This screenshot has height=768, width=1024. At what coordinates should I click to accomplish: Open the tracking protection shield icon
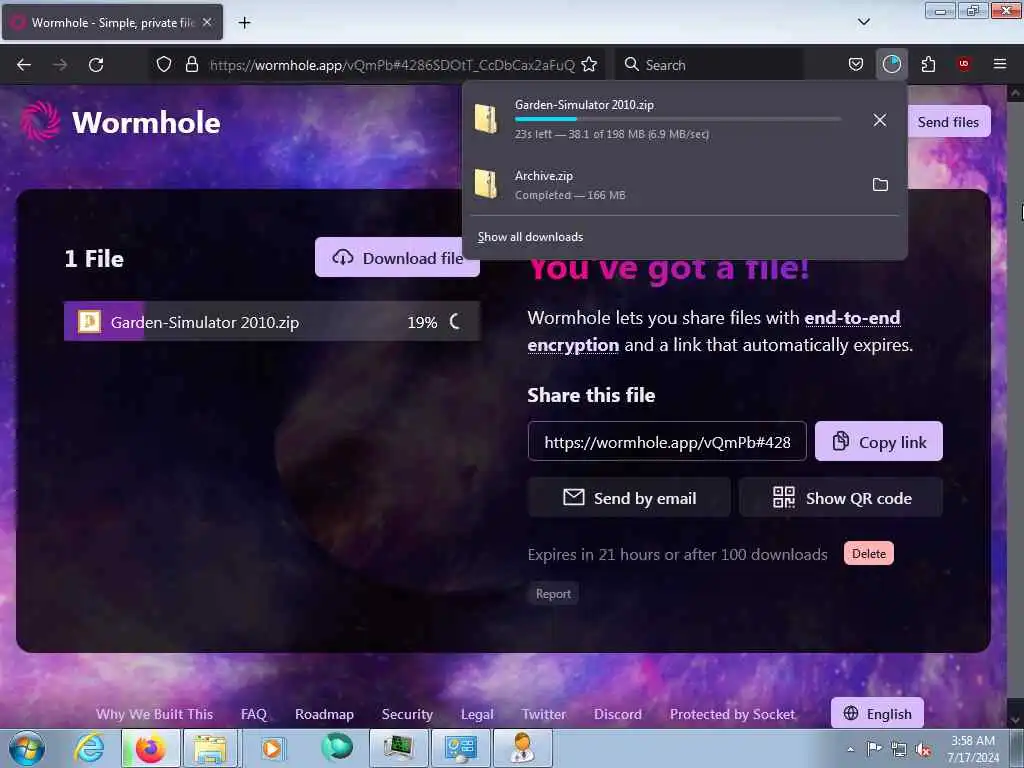point(164,65)
